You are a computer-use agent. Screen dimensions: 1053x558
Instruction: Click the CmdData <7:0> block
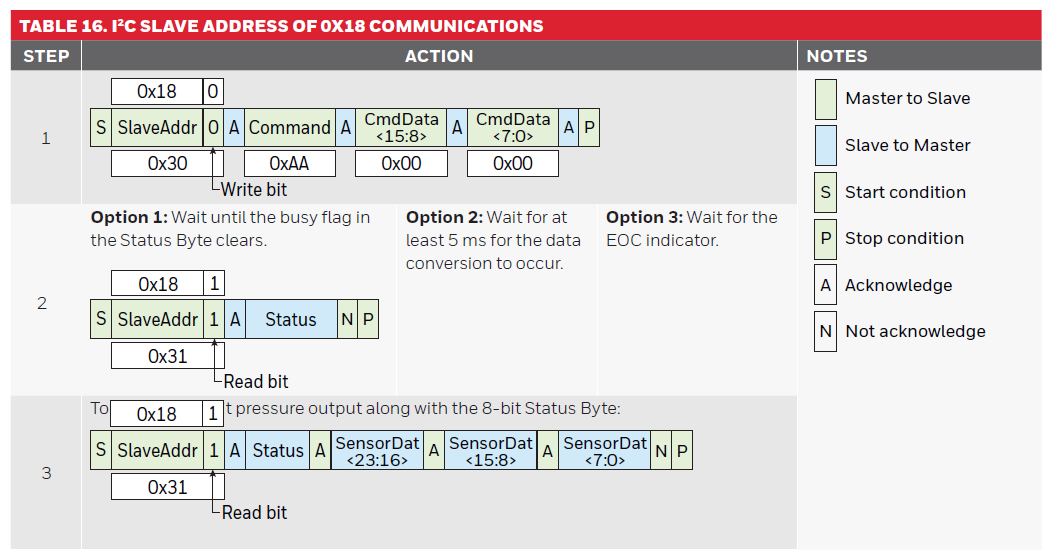[513, 128]
